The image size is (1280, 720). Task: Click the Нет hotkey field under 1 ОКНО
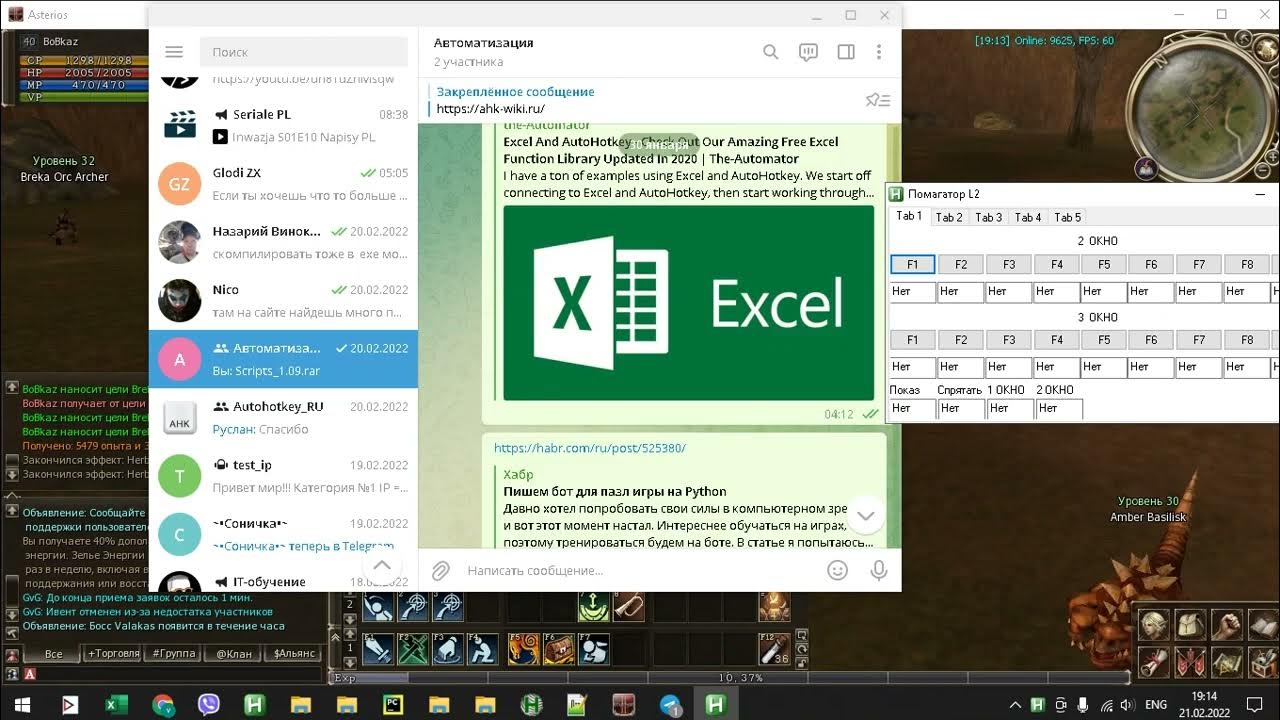point(1010,408)
